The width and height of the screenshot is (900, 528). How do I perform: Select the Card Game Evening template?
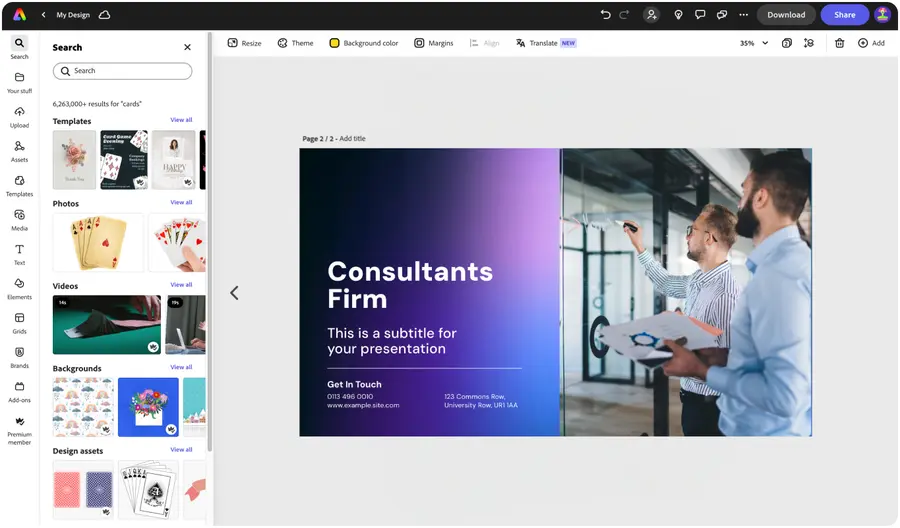coord(124,160)
